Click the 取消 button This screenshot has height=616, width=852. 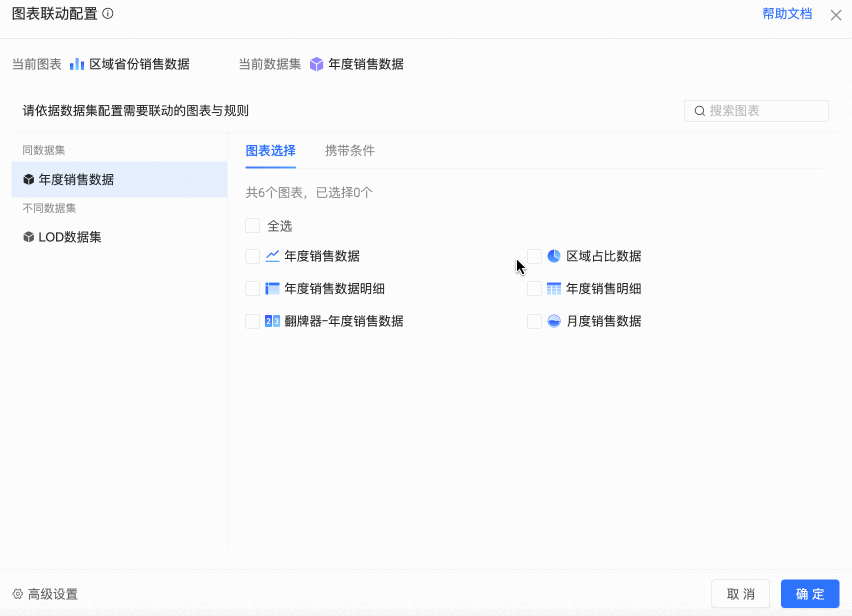coord(740,594)
